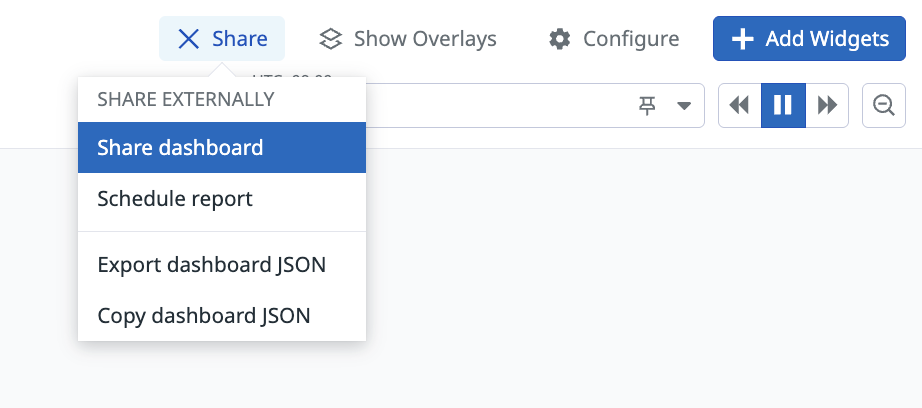Click the pin icon in time field

[647, 106]
